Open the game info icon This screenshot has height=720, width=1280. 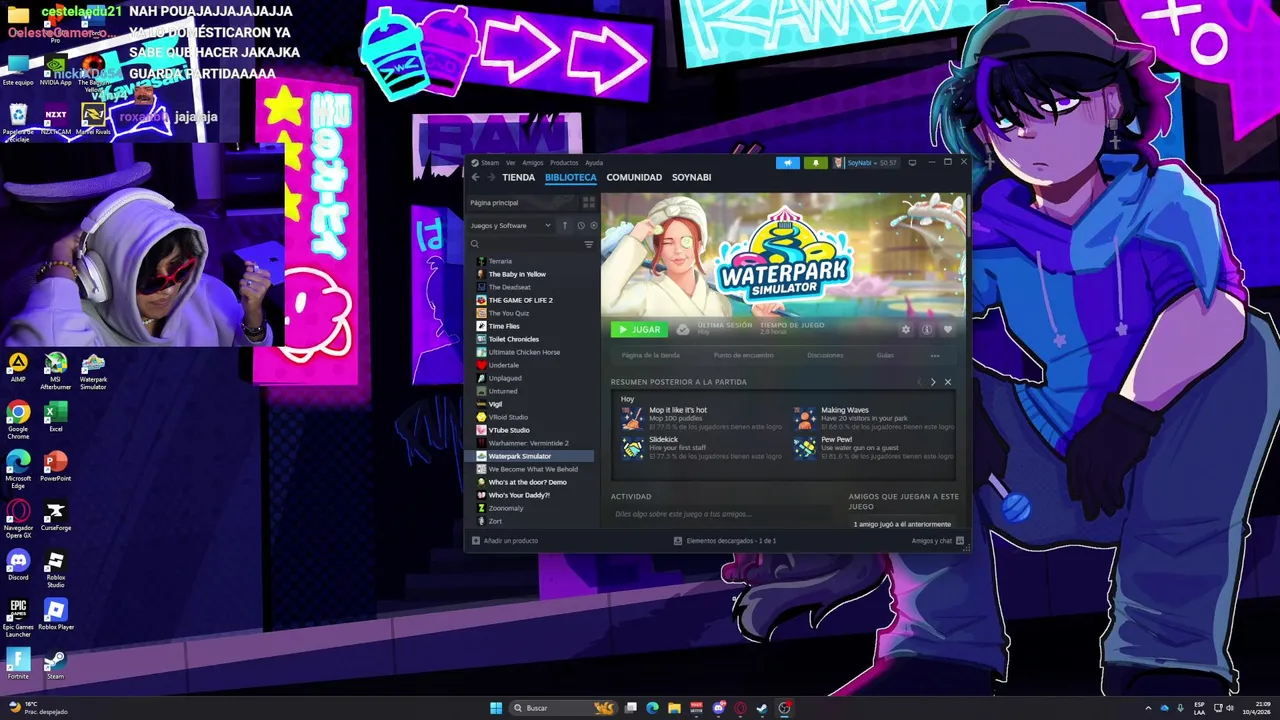coord(927,329)
